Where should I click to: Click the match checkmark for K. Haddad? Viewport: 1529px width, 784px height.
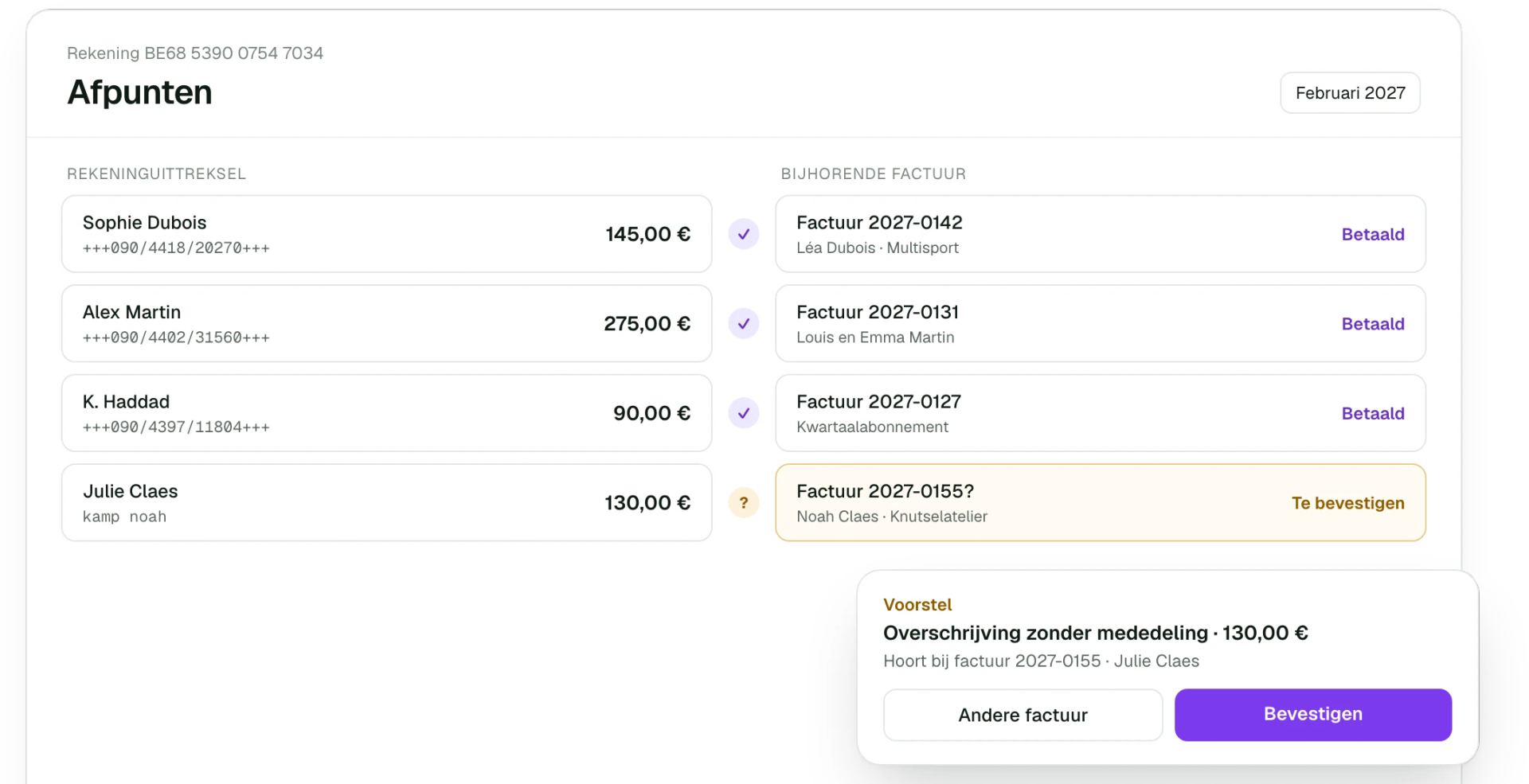point(743,413)
